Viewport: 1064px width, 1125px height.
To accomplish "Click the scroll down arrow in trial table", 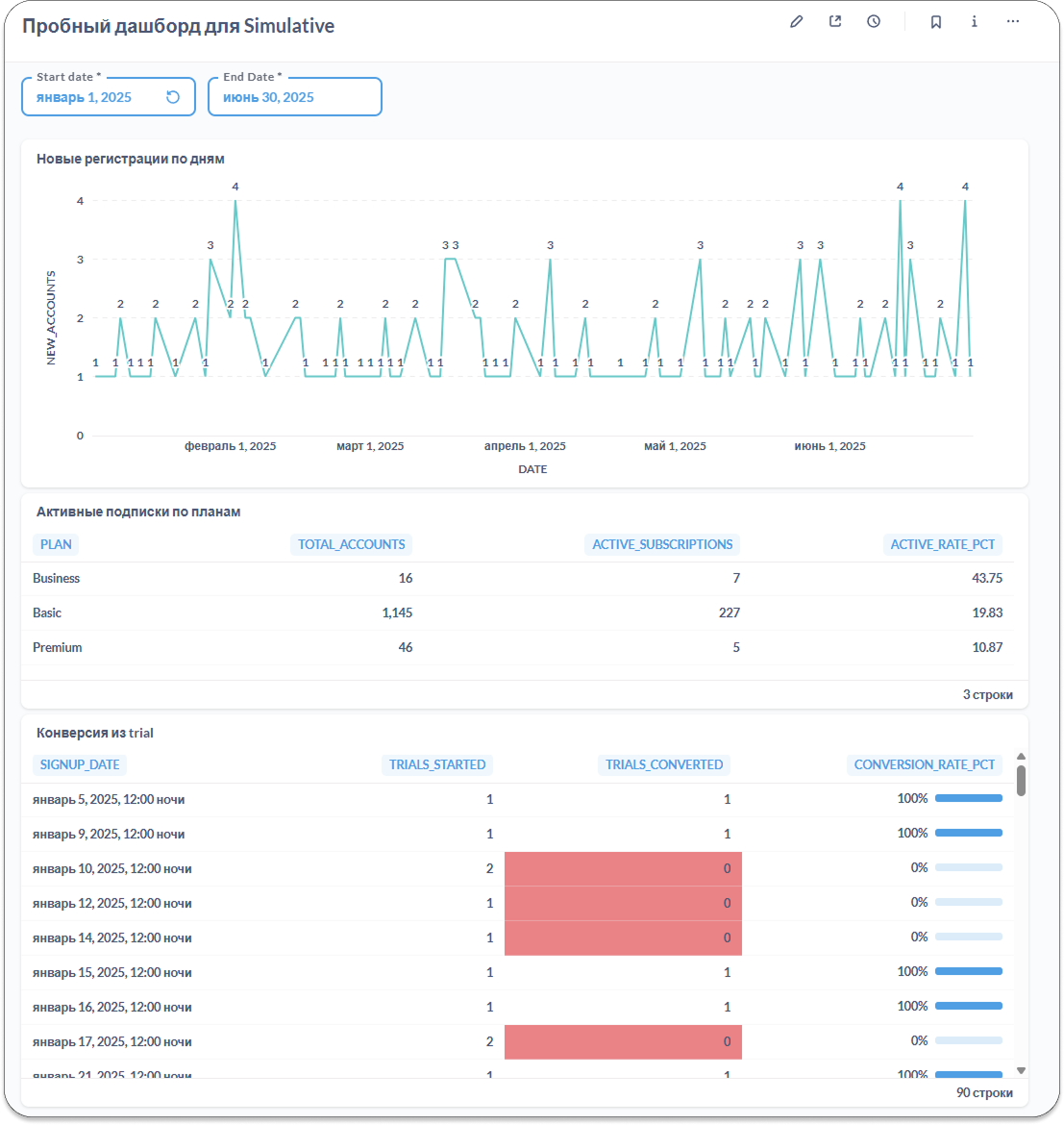I will tap(1021, 1070).
